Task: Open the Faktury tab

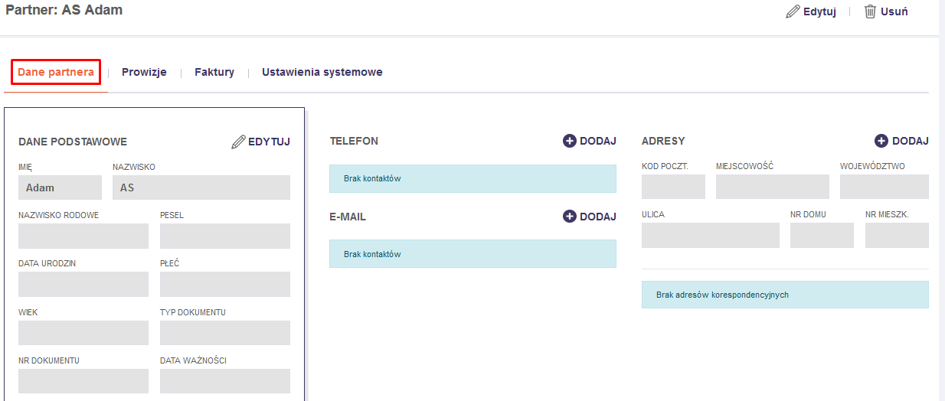Action: 214,72
